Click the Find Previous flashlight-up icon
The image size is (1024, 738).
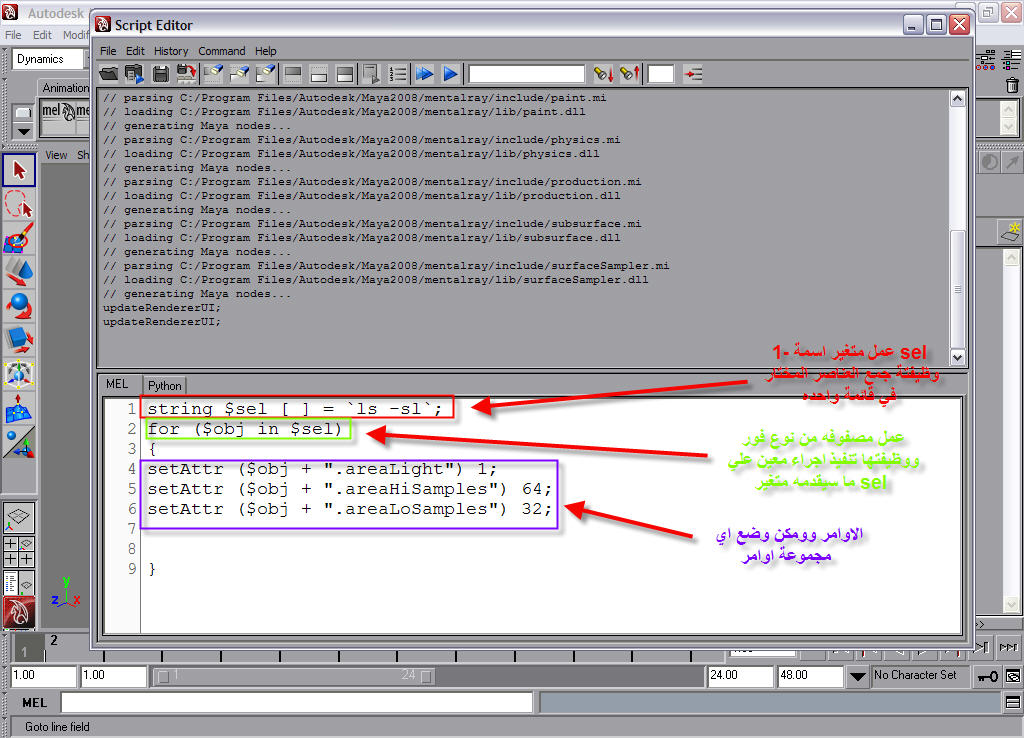pyautogui.click(x=630, y=74)
